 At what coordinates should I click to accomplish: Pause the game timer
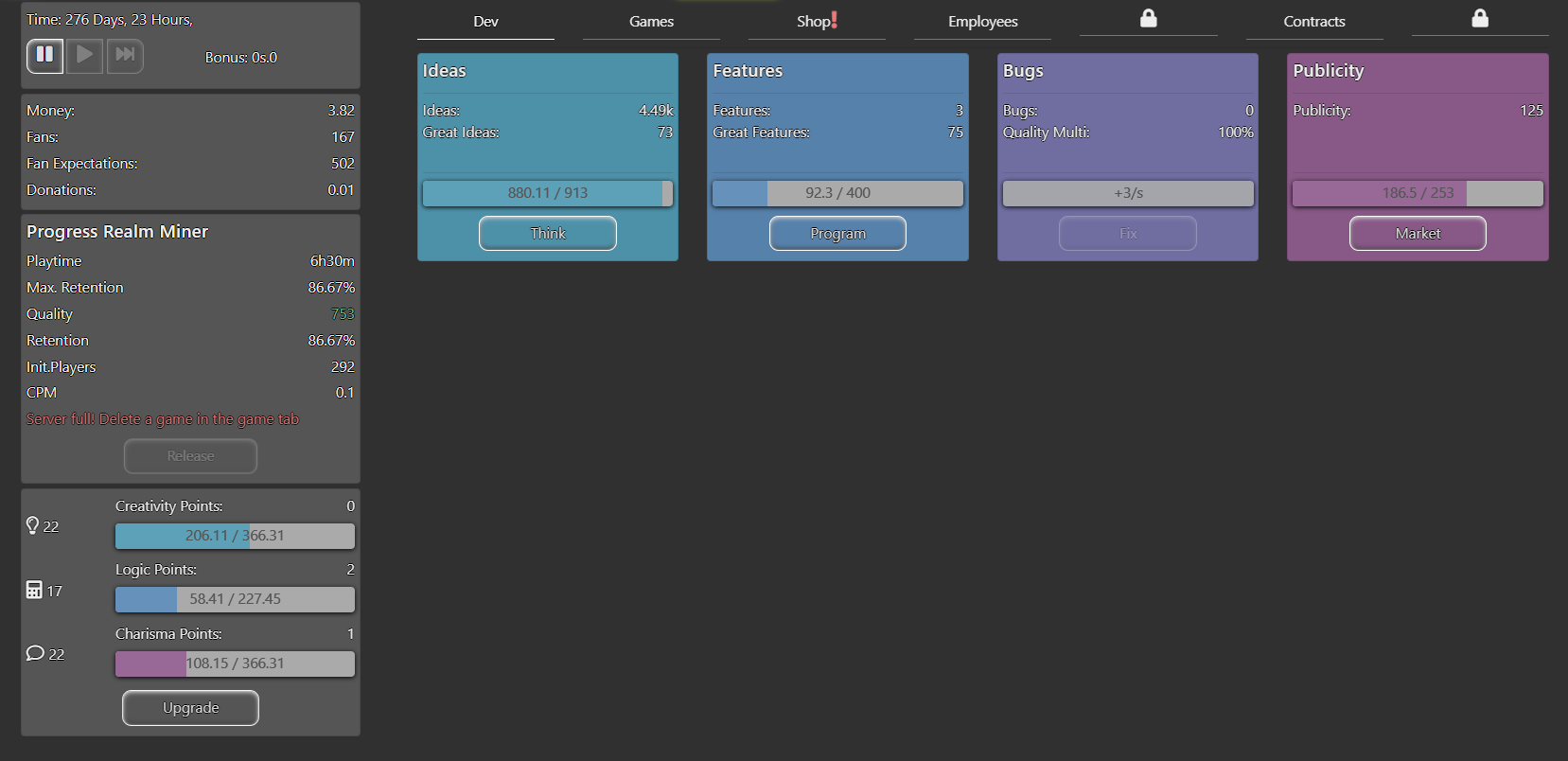(44, 55)
